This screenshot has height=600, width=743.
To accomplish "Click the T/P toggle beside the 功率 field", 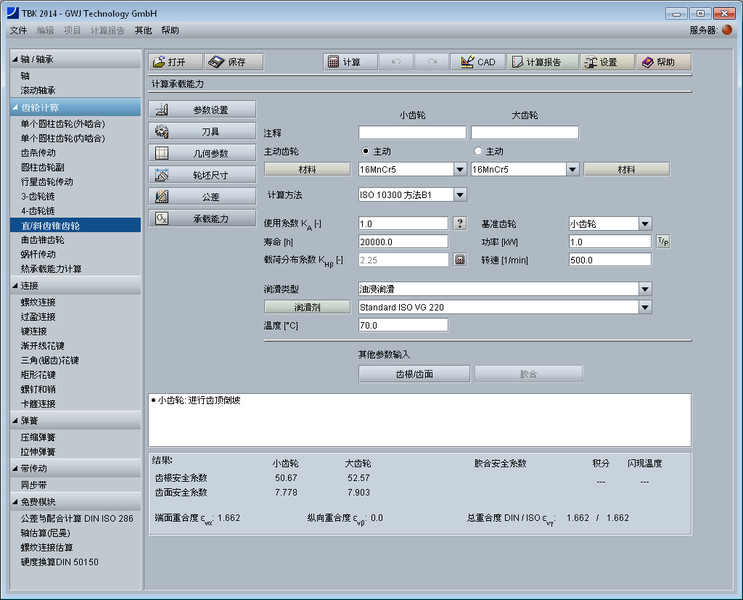I will click(662, 242).
